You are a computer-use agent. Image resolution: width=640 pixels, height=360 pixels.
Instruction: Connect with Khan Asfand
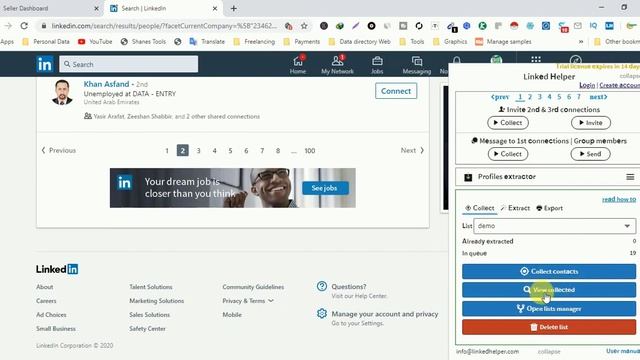(x=396, y=91)
